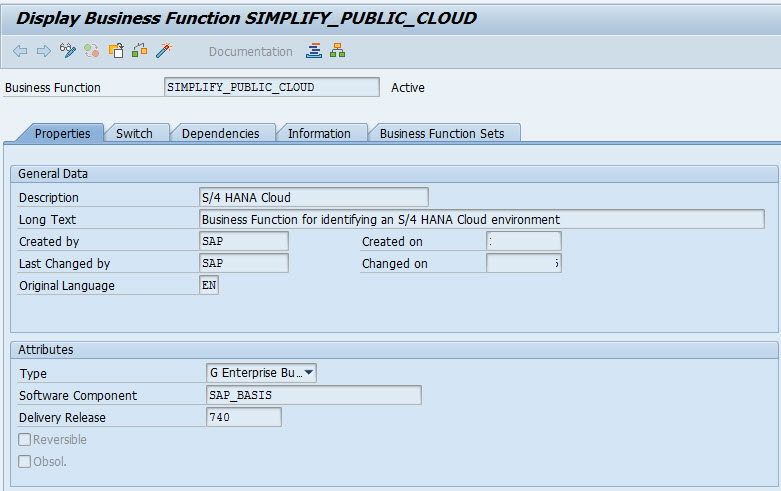This screenshot has width=781, height=491.
Task: Click the where-used list icon
Action: coord(139,50)
